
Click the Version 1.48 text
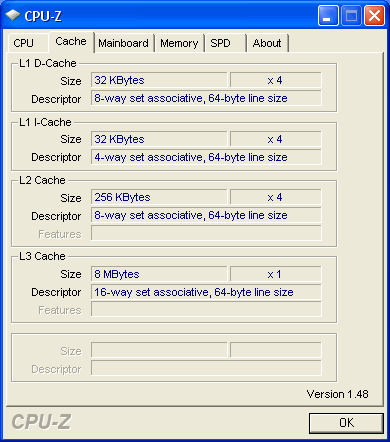pos(337,394)
